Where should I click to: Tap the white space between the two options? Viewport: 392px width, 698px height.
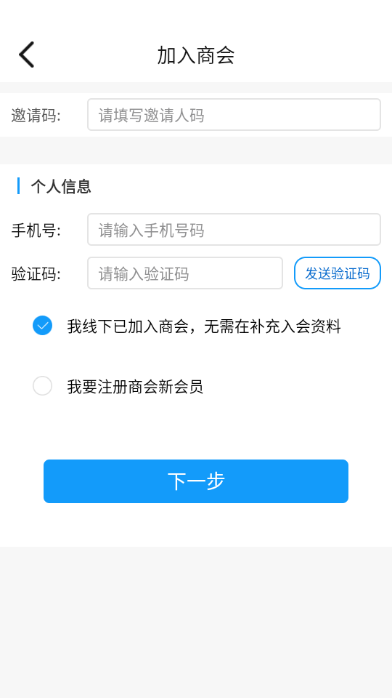196,356
